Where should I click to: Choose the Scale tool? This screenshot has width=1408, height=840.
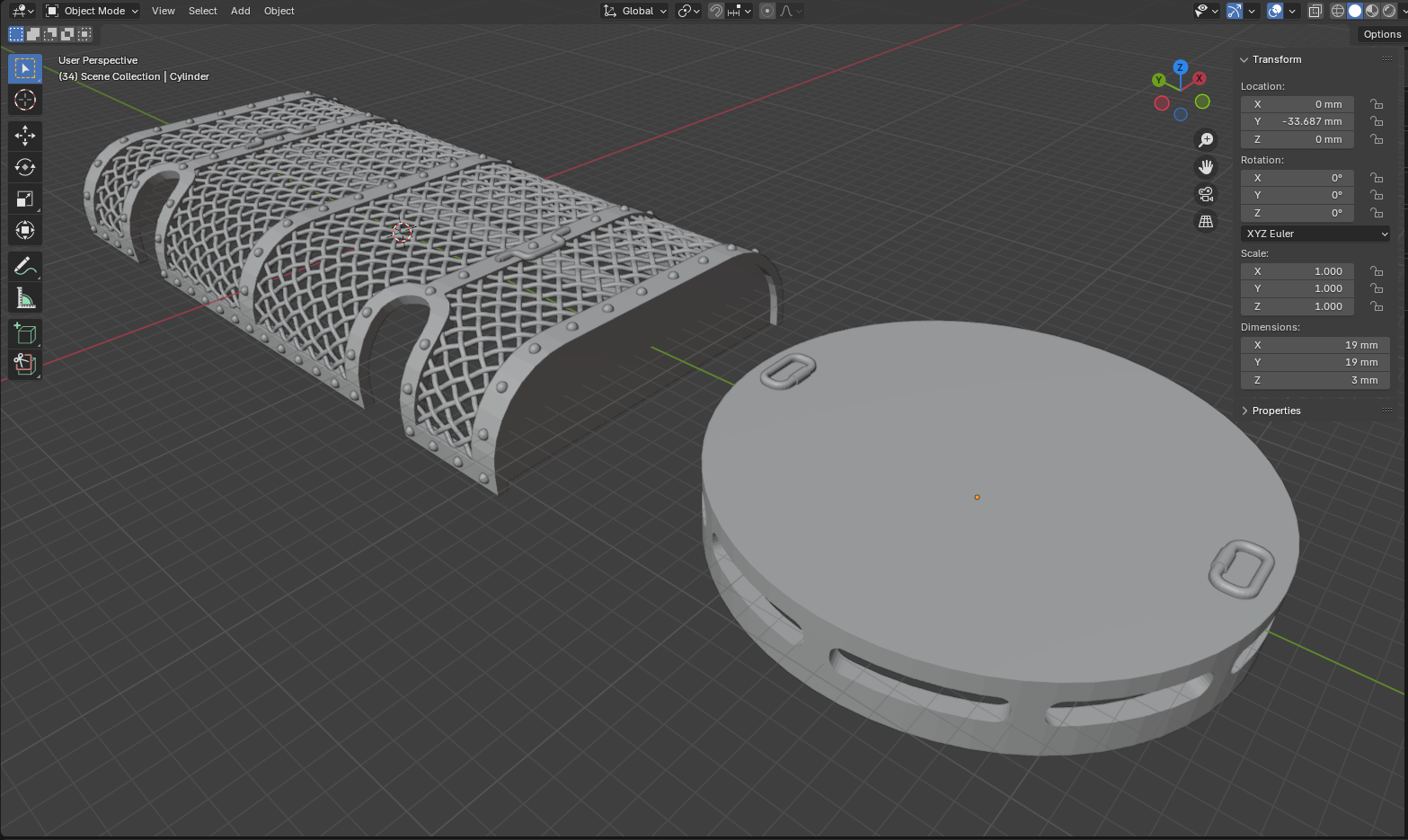tap(25, 199)
